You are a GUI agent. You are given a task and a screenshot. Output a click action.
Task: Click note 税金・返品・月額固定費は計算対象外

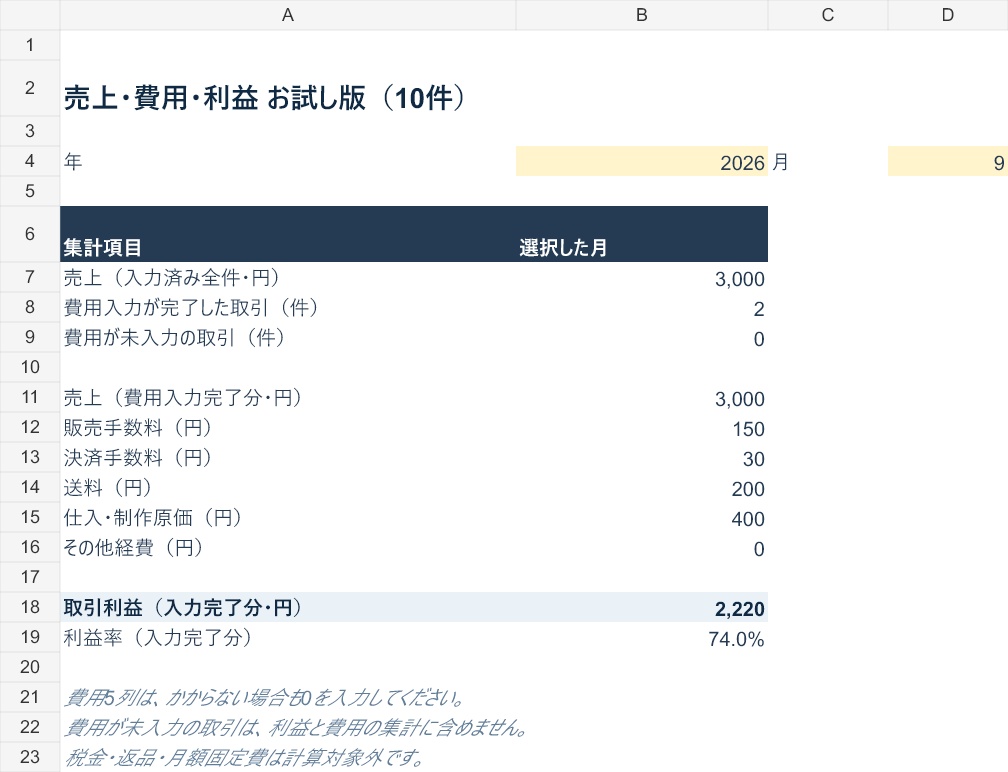point(244,757)
